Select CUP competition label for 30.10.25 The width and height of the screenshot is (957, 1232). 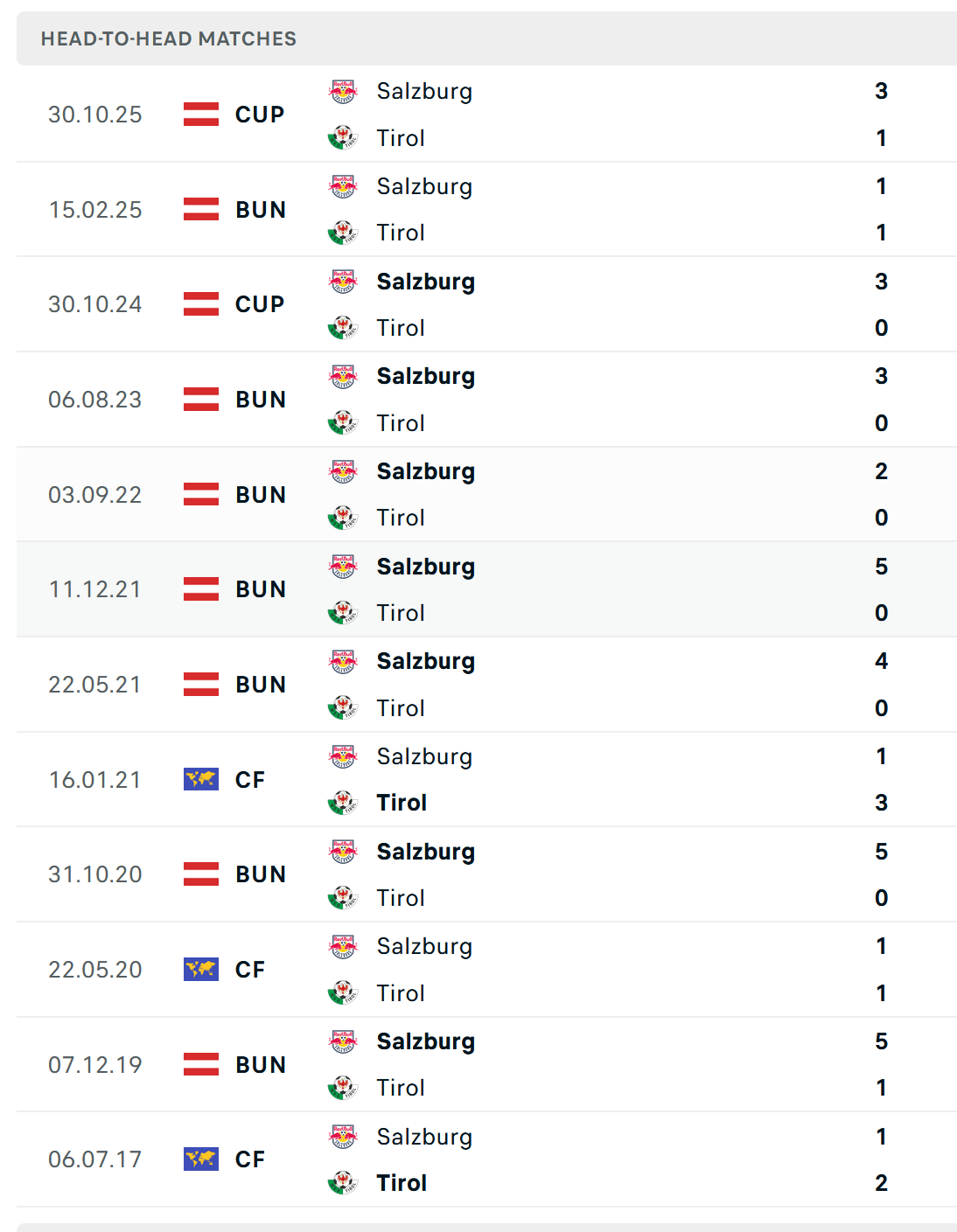[x=260, y=115]
